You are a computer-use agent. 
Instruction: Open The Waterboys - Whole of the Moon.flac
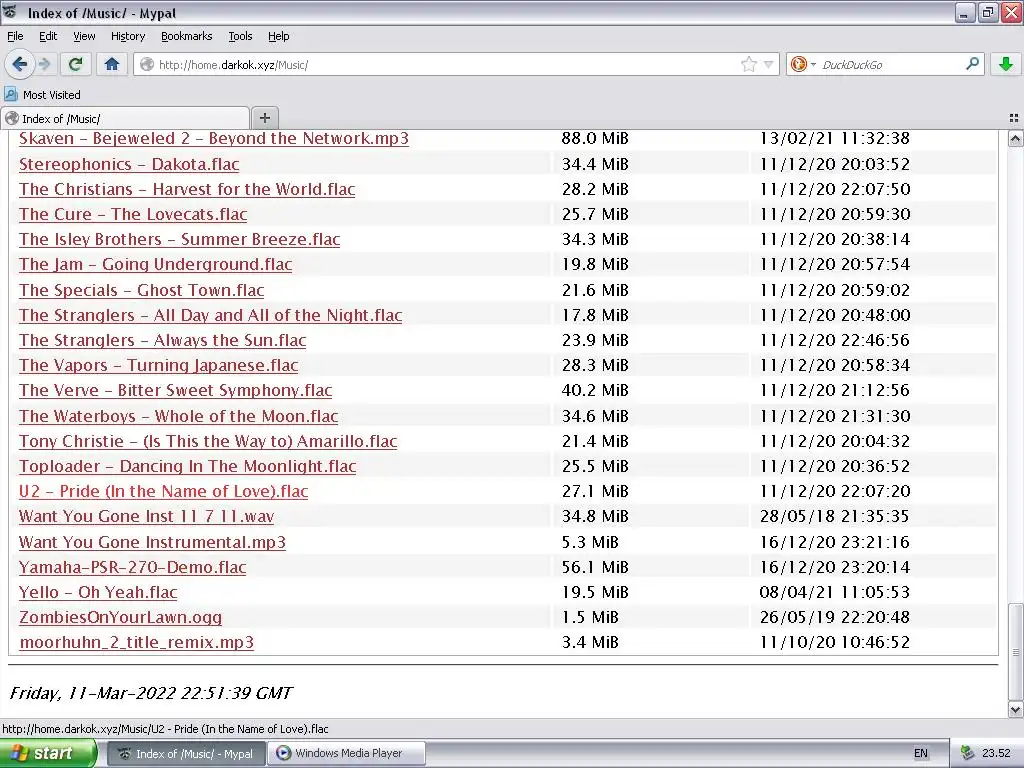(178, 416)
